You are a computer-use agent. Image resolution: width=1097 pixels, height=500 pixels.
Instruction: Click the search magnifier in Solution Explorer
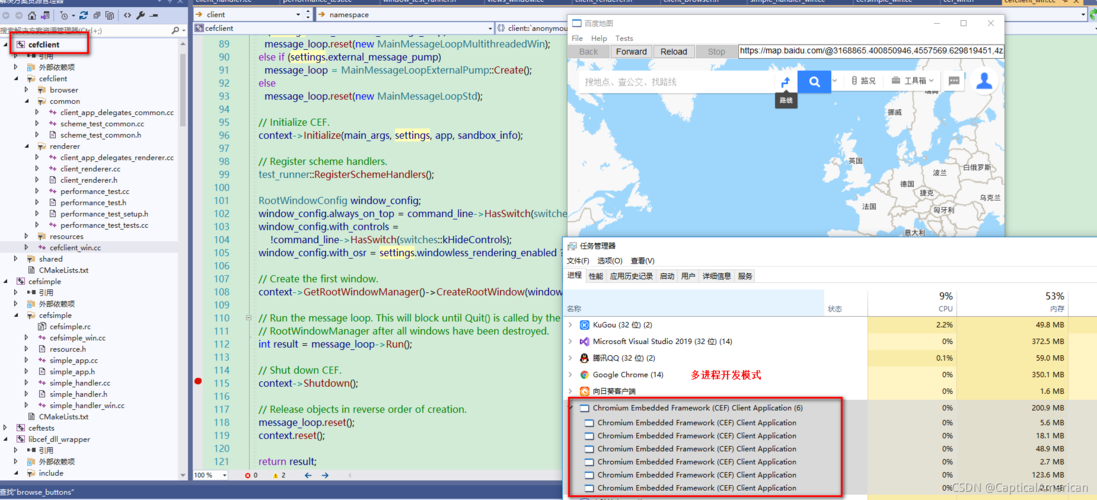click(175, 31)
